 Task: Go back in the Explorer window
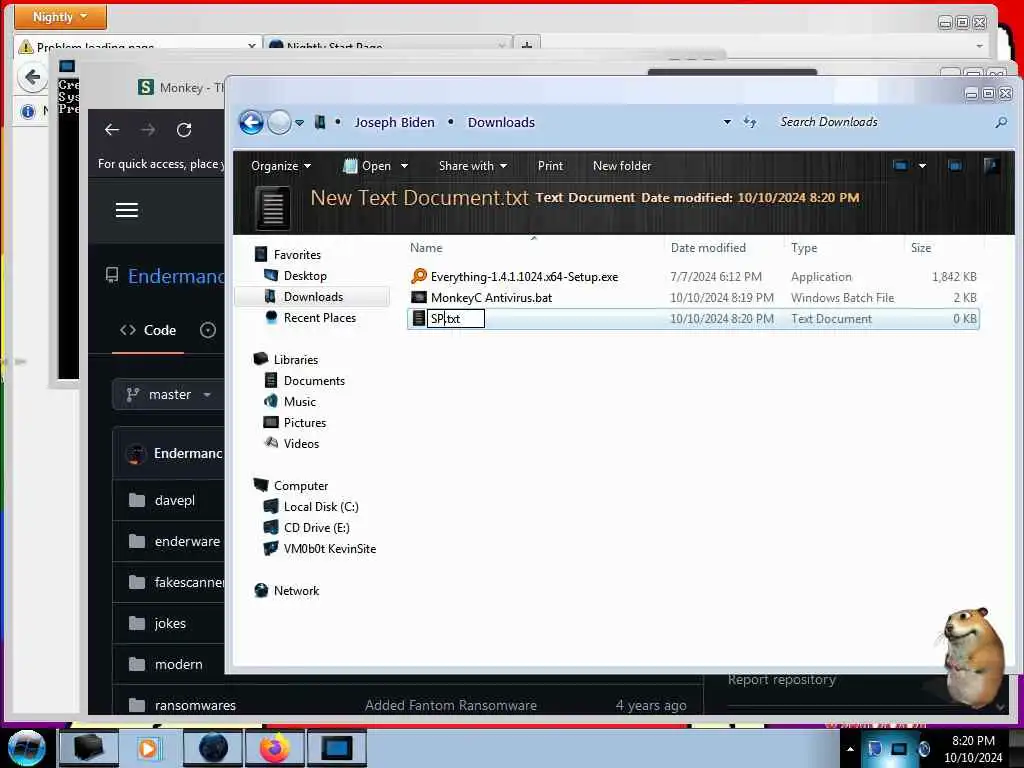pos(251,122)
